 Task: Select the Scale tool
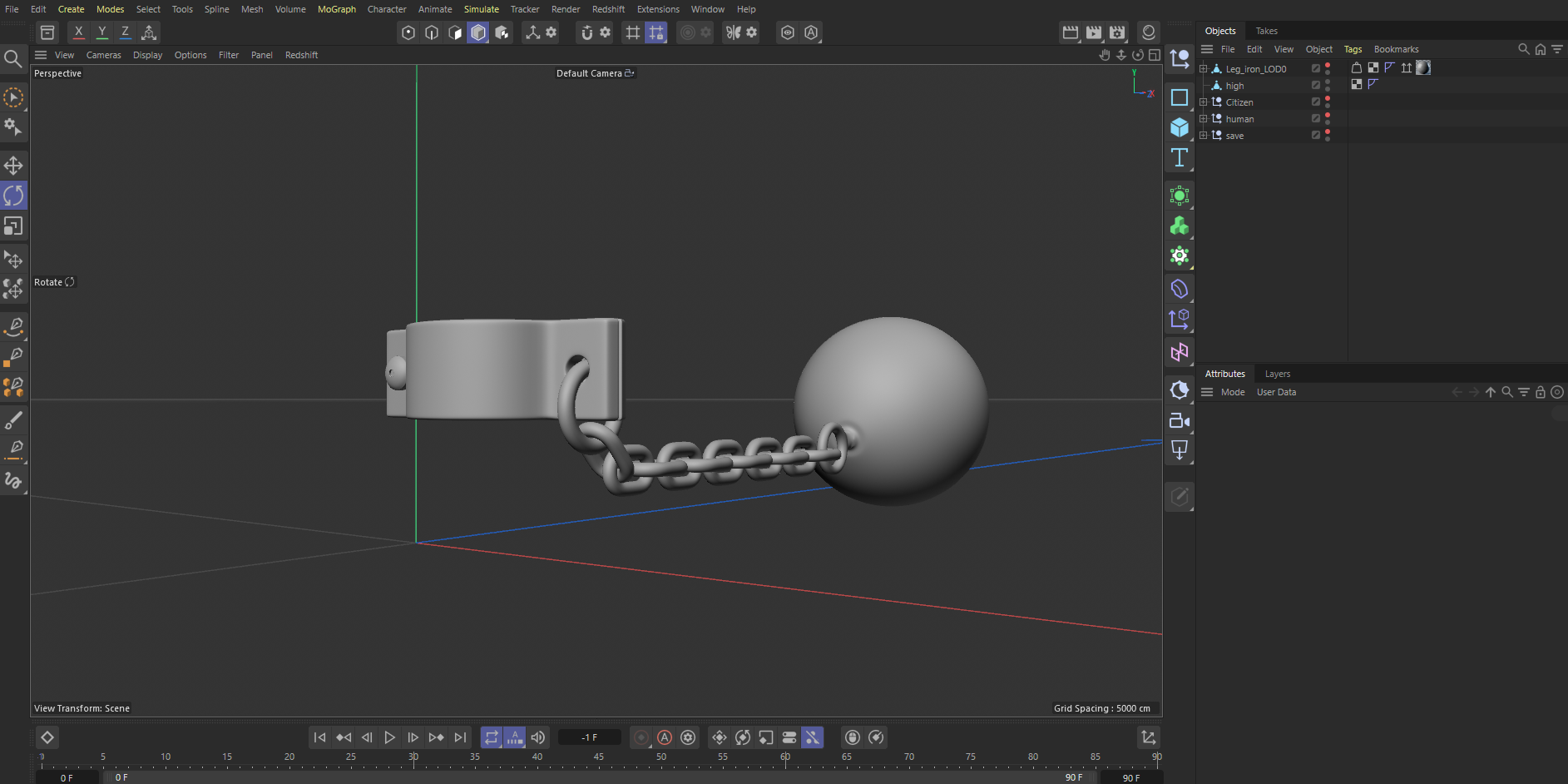[13, 226]
